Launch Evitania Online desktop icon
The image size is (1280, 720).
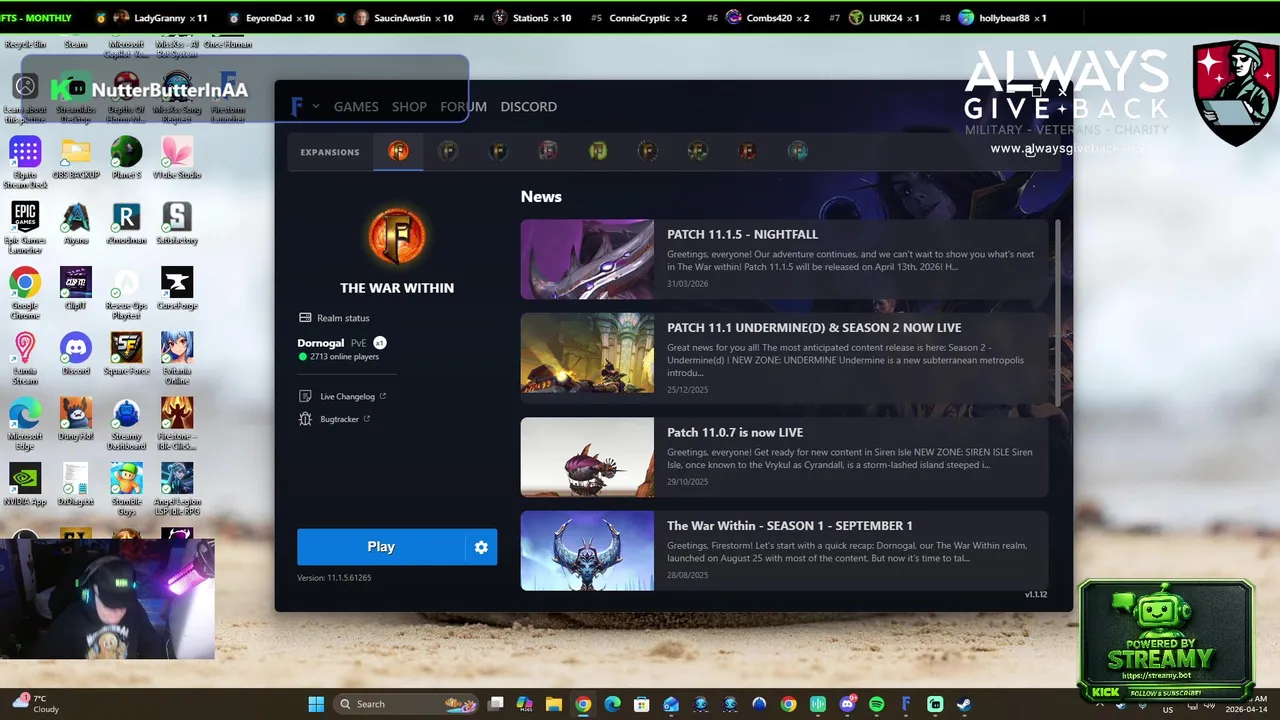(x=177, y=358)
